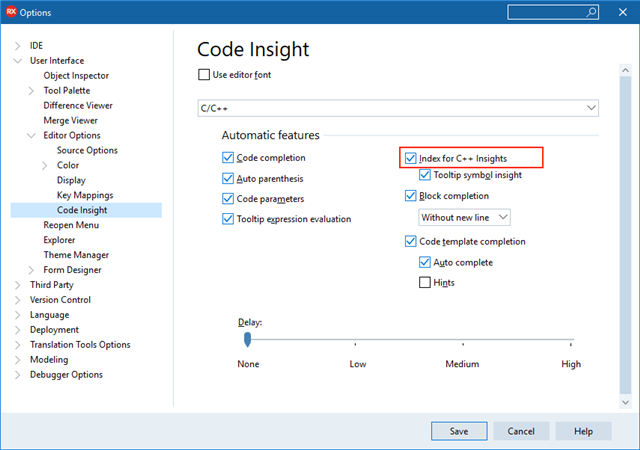Open the Theme Manager page
The width and height of the screenshot is (640, 450).
point(76,255)
